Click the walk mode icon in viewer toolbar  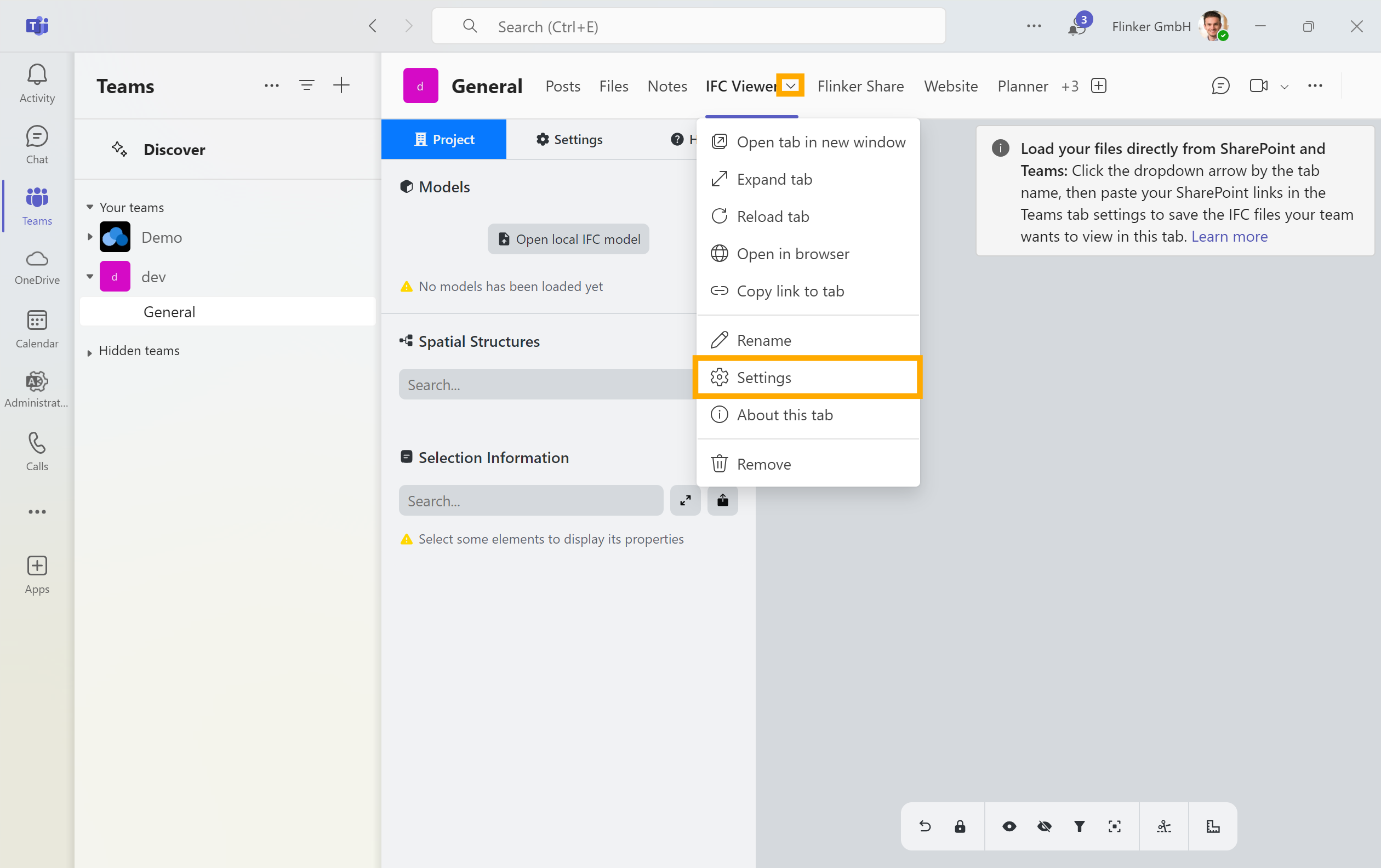(1163, 826)
